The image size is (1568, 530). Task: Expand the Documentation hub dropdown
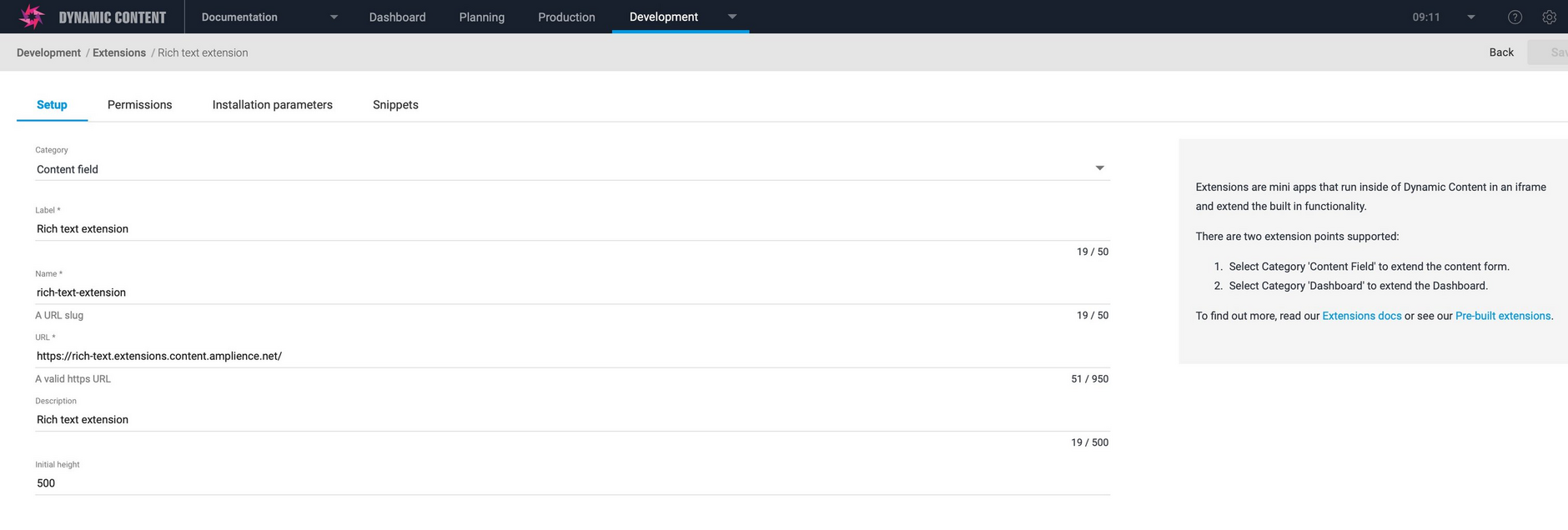point(334,17)
